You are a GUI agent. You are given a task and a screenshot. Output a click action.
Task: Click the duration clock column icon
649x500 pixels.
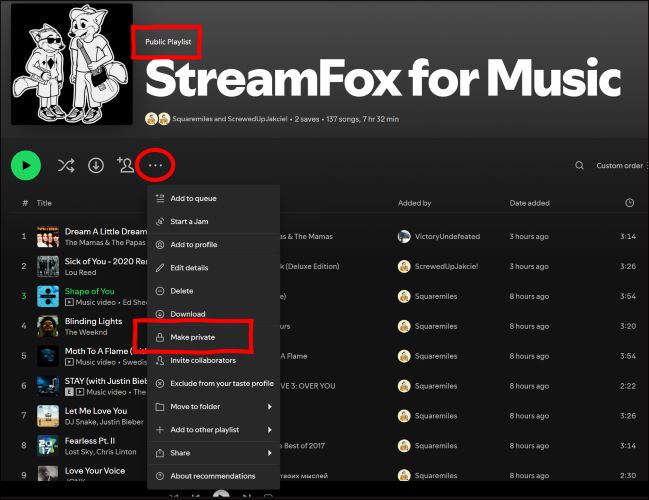click(x=630, y=203)
